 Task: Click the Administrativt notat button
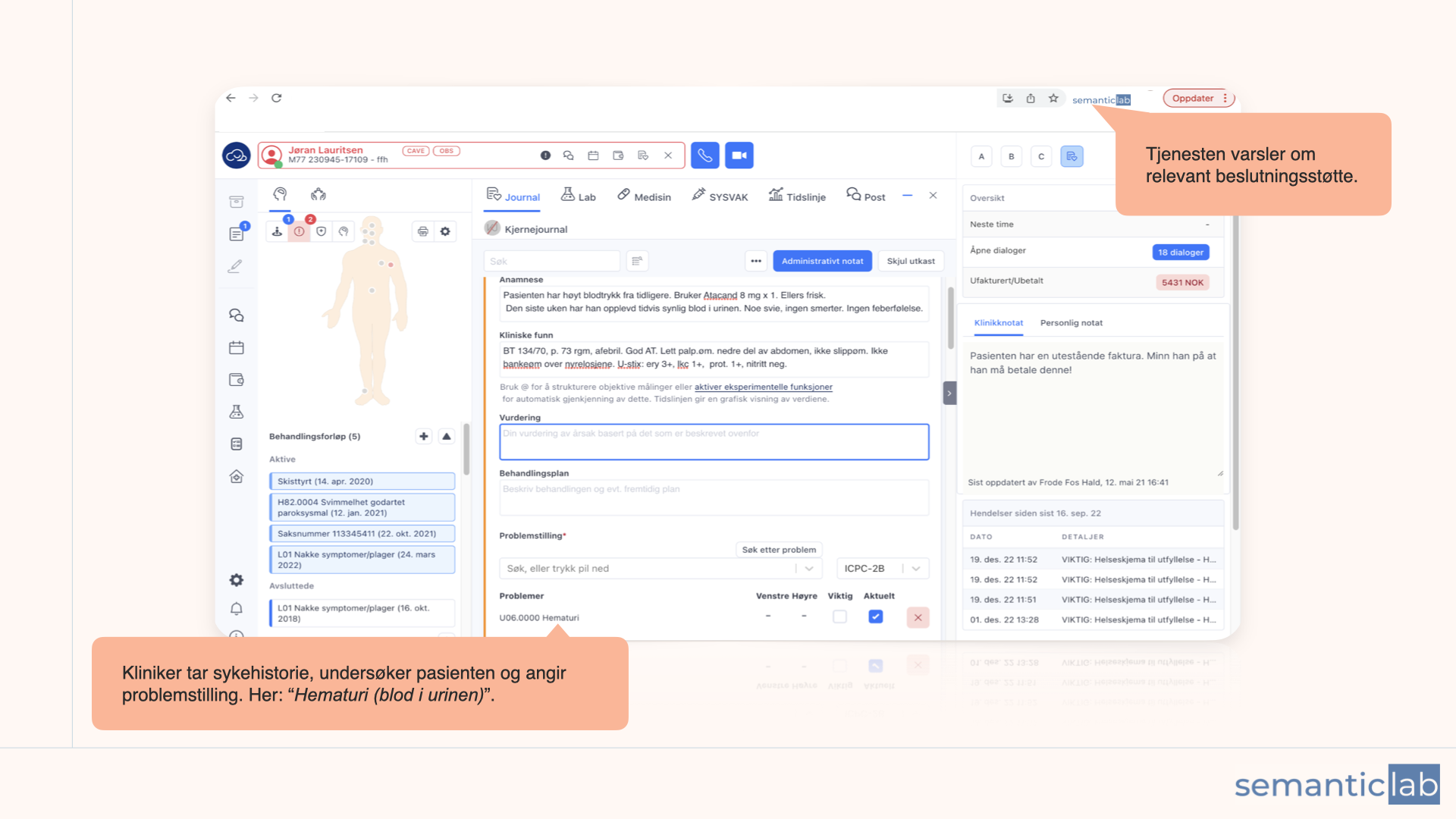coord(822,261)
